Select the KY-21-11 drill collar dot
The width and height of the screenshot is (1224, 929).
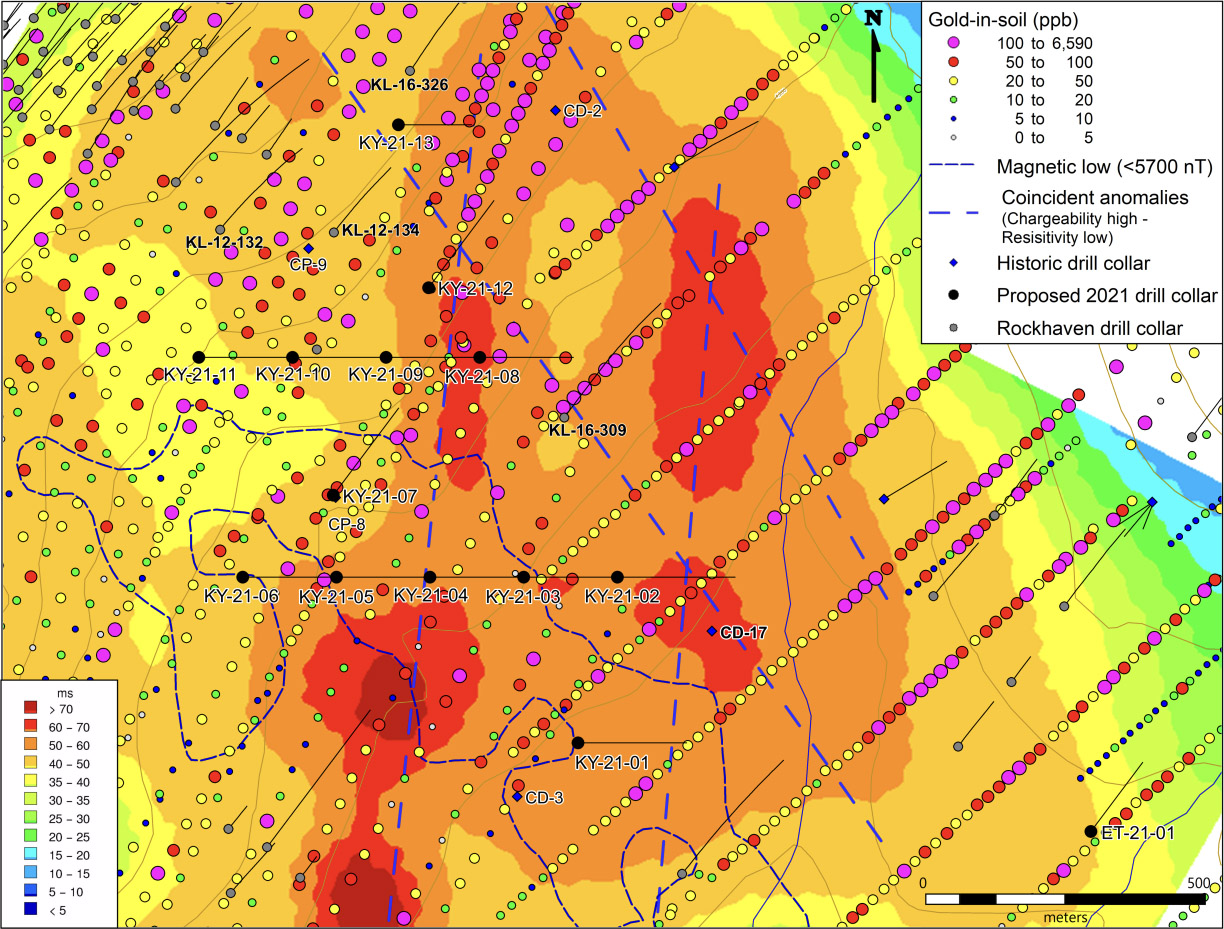point(198,357)
